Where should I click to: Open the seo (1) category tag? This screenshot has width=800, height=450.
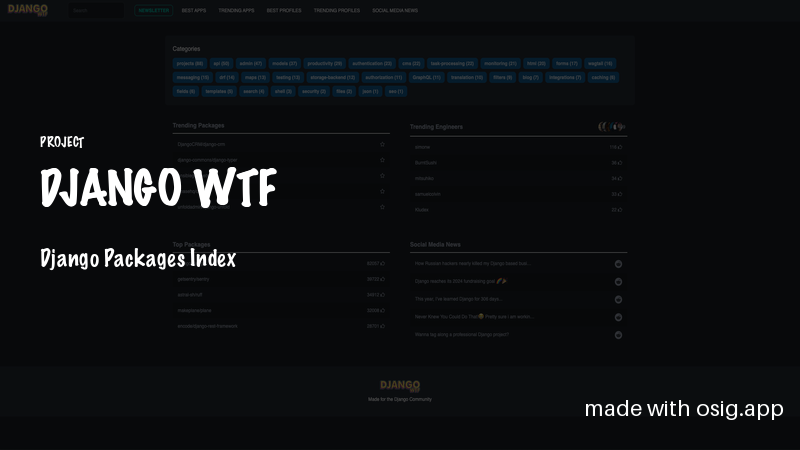click(x=396, y=91)
